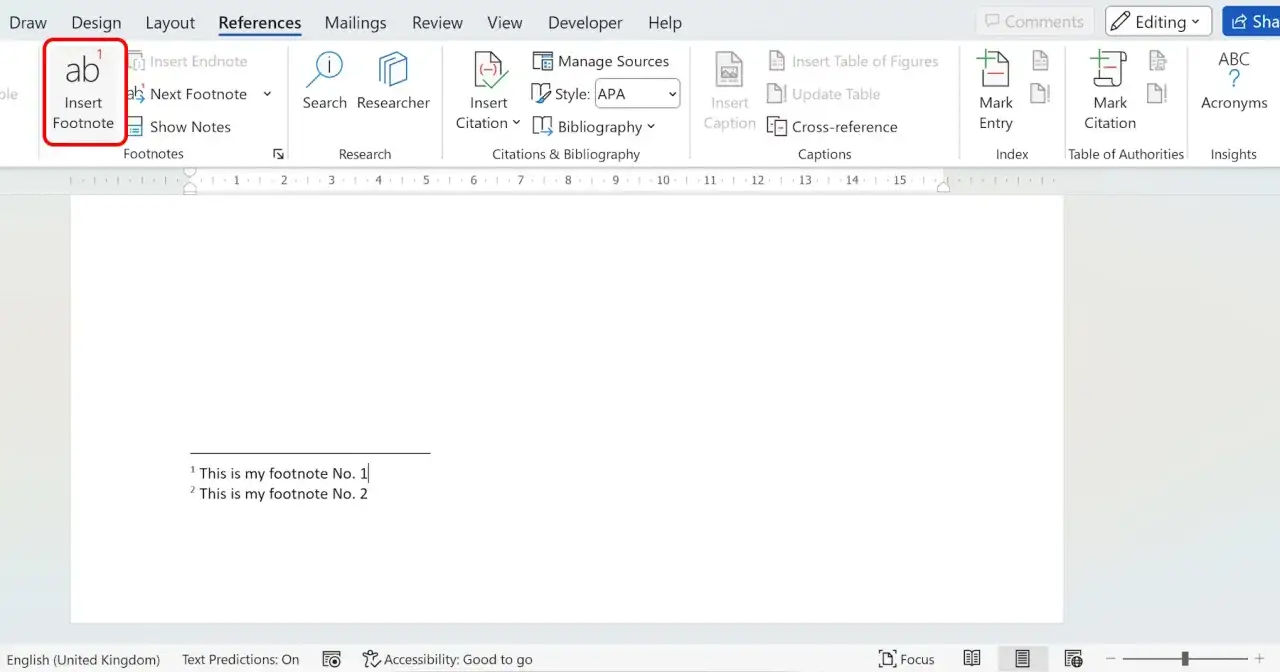Click the right indent marker on the ruler
The image size is (1280, 672).
coord(942,187)
